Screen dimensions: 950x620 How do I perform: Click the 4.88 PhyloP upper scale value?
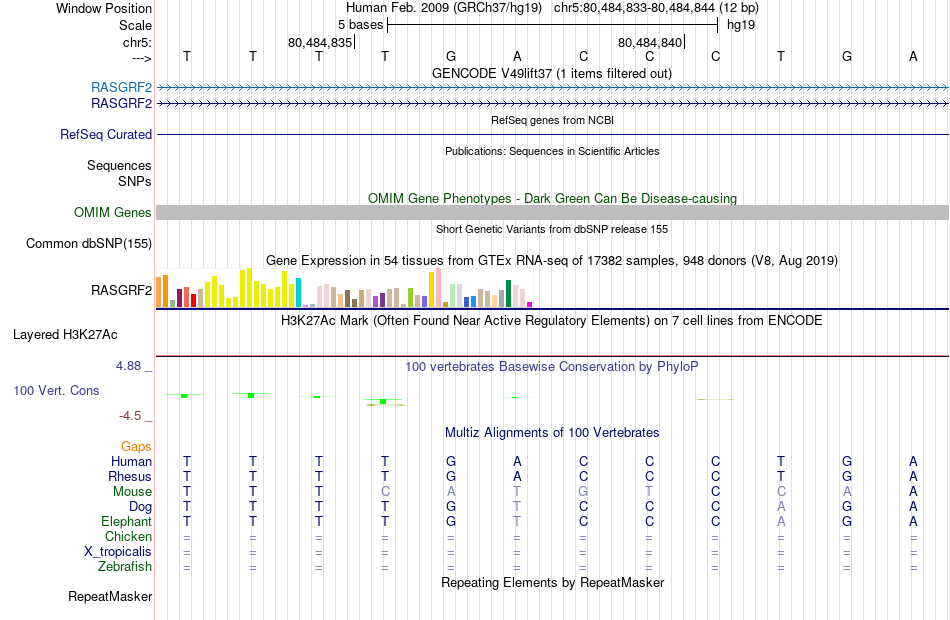coord(128,366)
